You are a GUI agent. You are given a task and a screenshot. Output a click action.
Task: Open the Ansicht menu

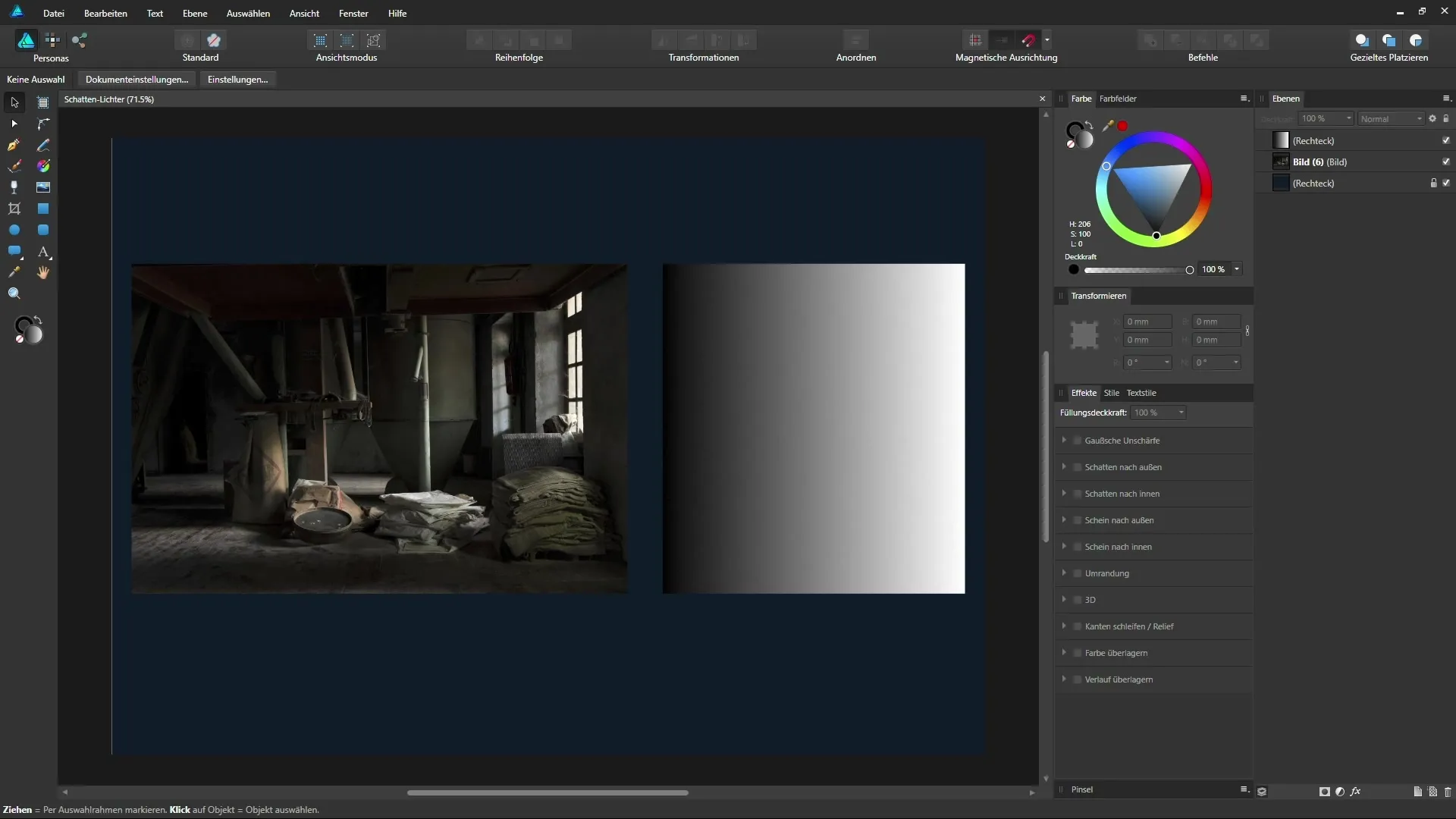(x=304, y=13)
